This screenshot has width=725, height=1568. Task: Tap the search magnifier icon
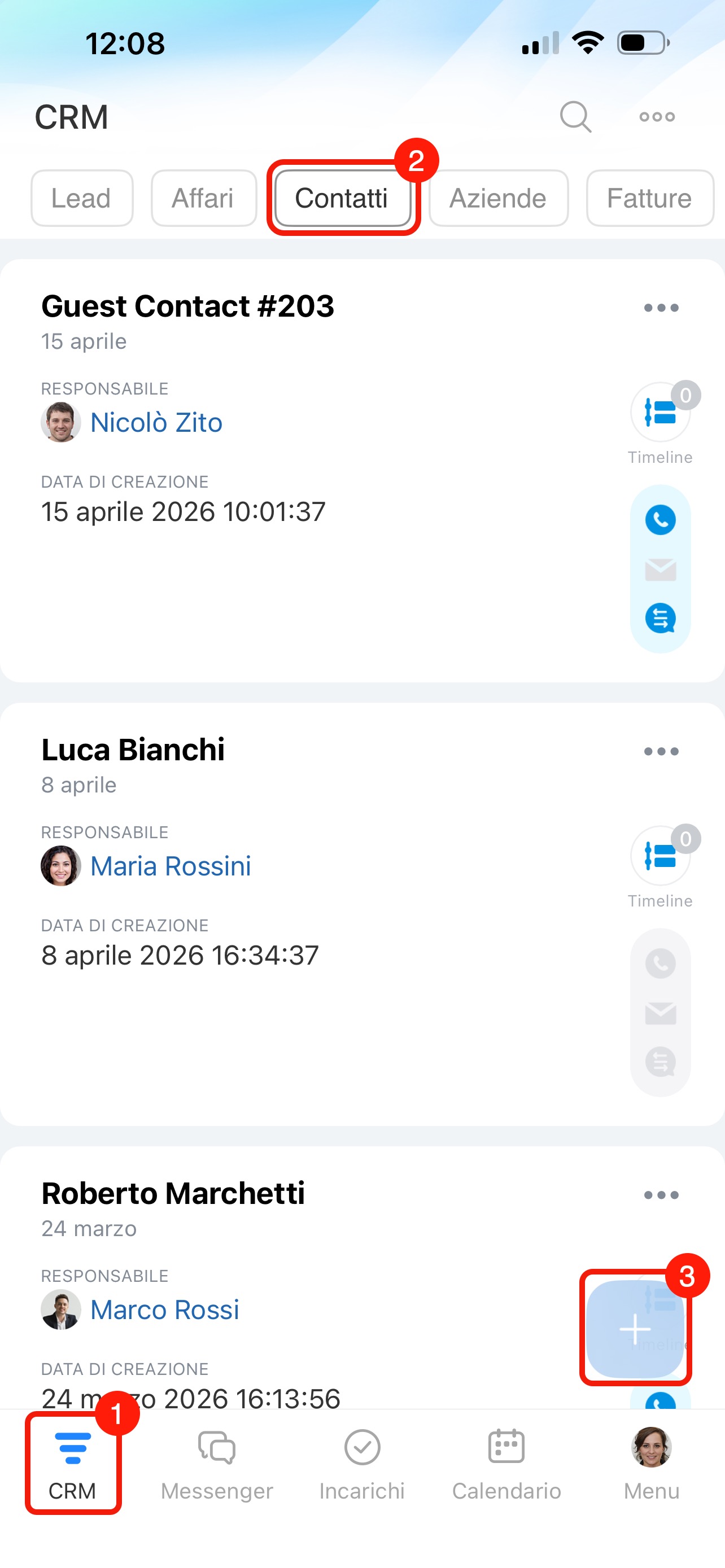(575, 116)
